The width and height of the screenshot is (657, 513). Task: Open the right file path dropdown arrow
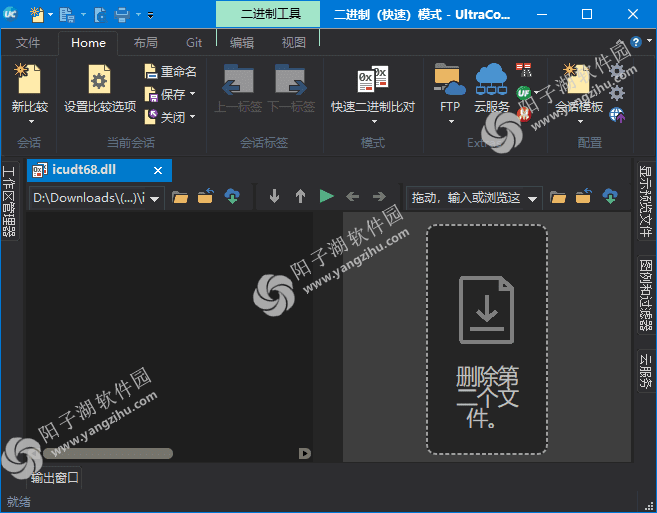click(533, 199)
